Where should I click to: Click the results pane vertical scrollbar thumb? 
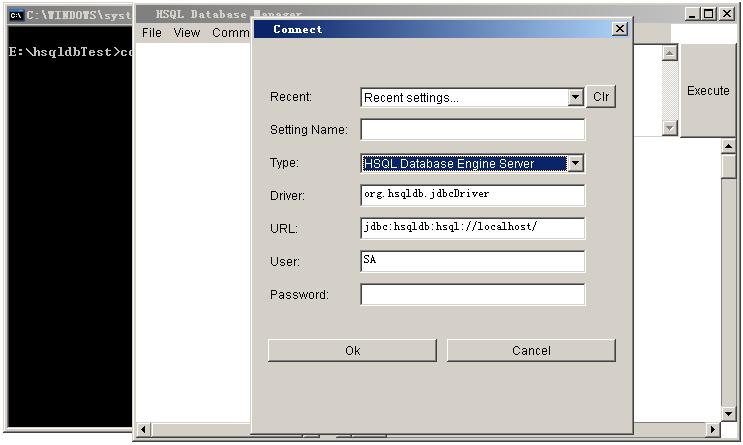coord(728,166)
